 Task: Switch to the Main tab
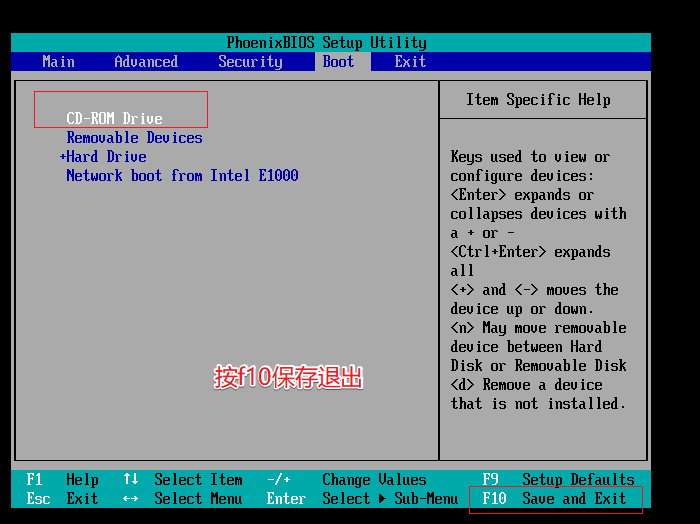58,62
